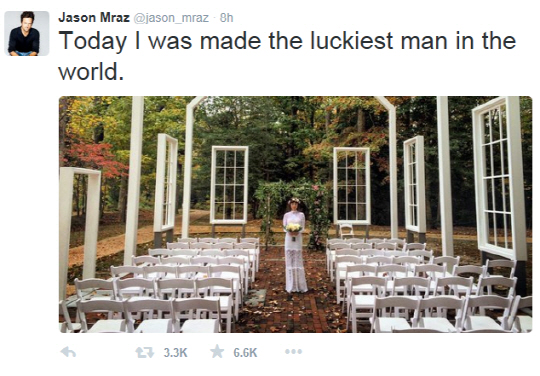Screen dimensions: 540x376
Task: Click the reply arrow icon
Action: 68,352
